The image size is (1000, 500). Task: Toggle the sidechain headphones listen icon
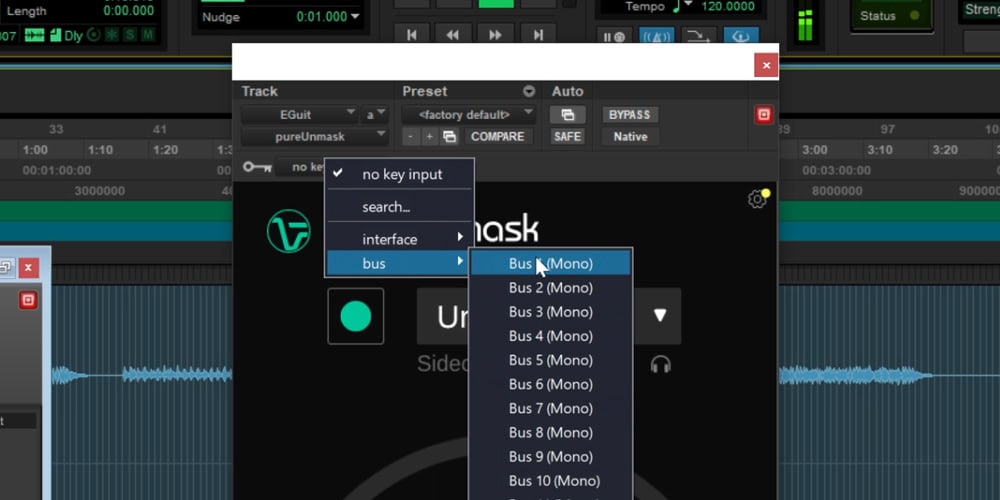pos(661,364)
